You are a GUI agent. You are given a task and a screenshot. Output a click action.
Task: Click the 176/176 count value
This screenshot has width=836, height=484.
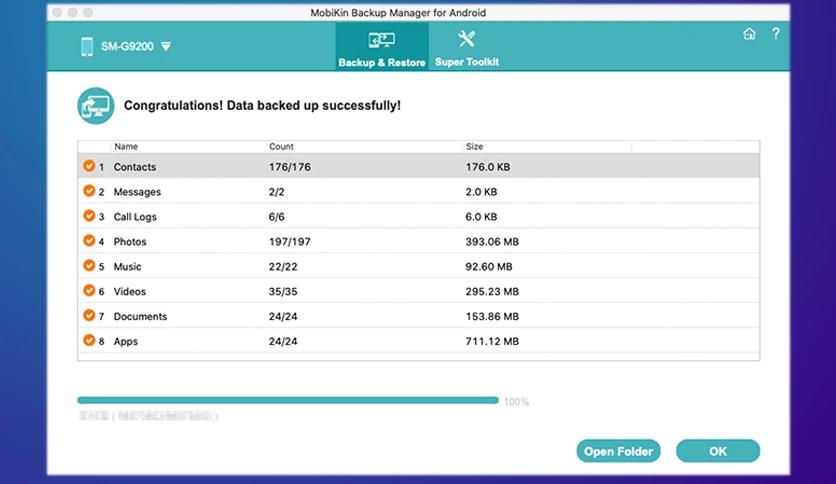point(290,167)
